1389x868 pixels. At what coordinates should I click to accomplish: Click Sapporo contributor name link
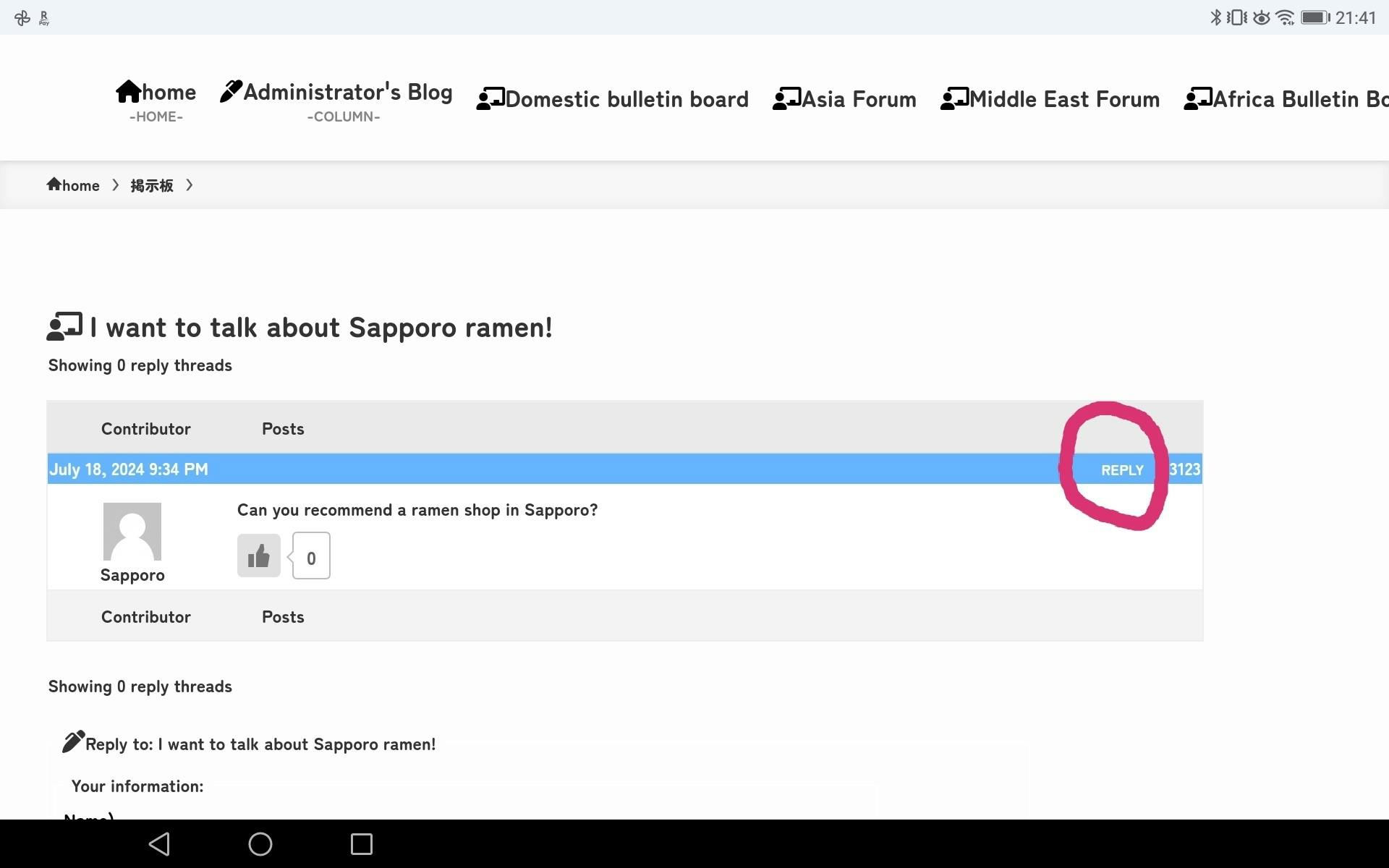pos(132,575)
